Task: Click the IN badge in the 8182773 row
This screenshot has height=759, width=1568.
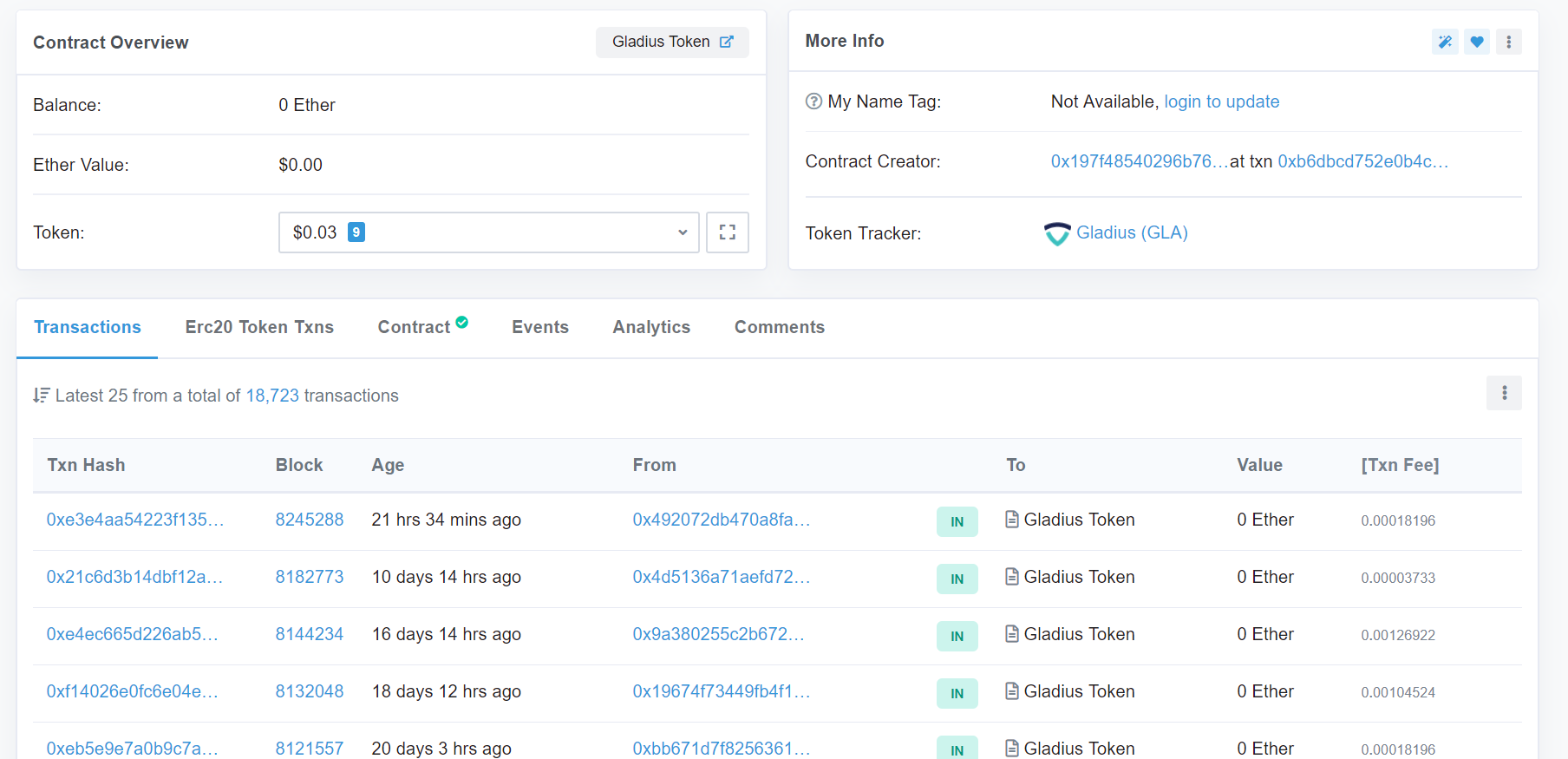Action: pos(957,579)
